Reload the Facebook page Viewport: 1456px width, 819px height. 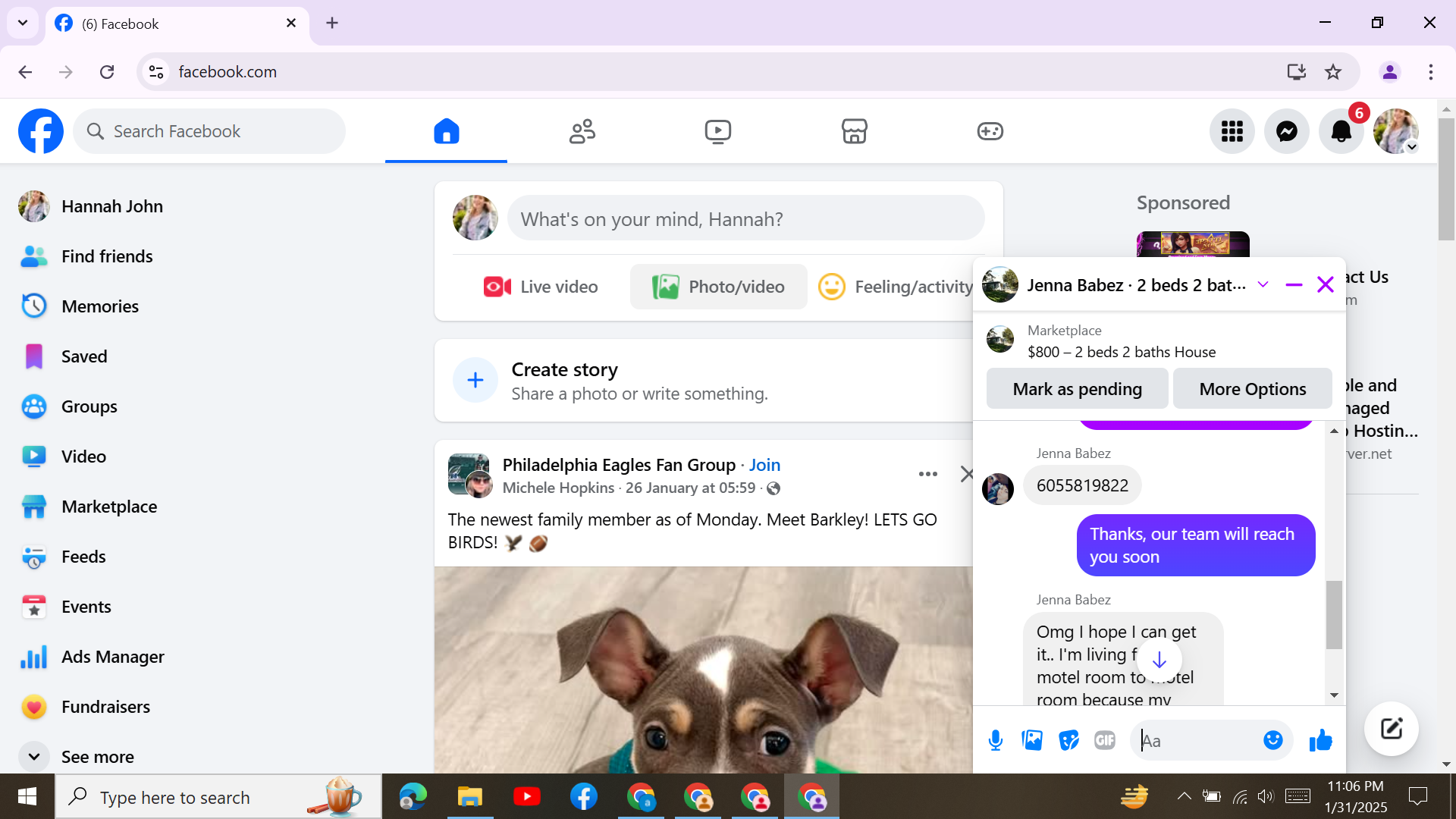click(107, 72)
